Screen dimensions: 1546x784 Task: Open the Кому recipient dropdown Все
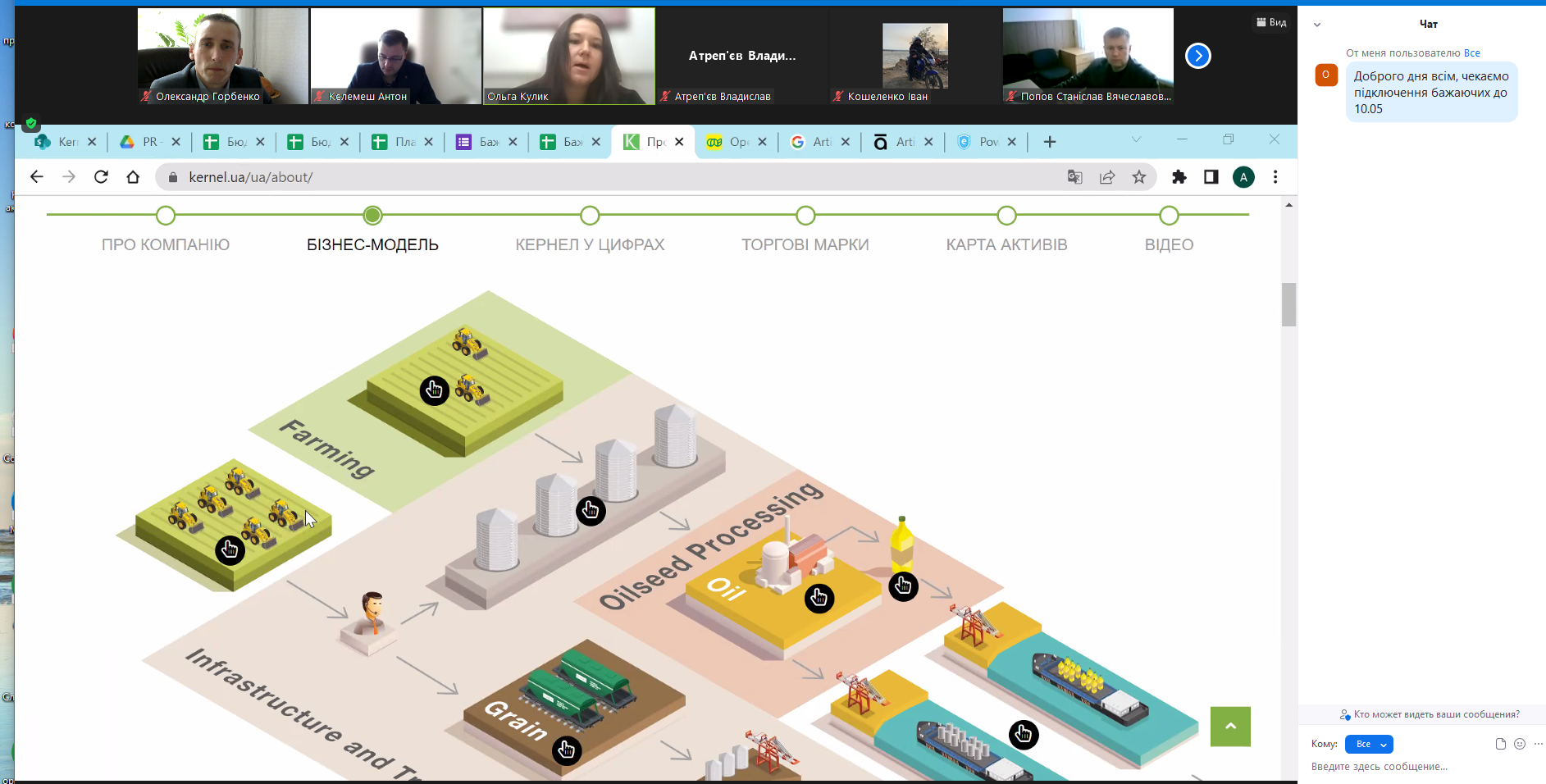click(1369, 744)
